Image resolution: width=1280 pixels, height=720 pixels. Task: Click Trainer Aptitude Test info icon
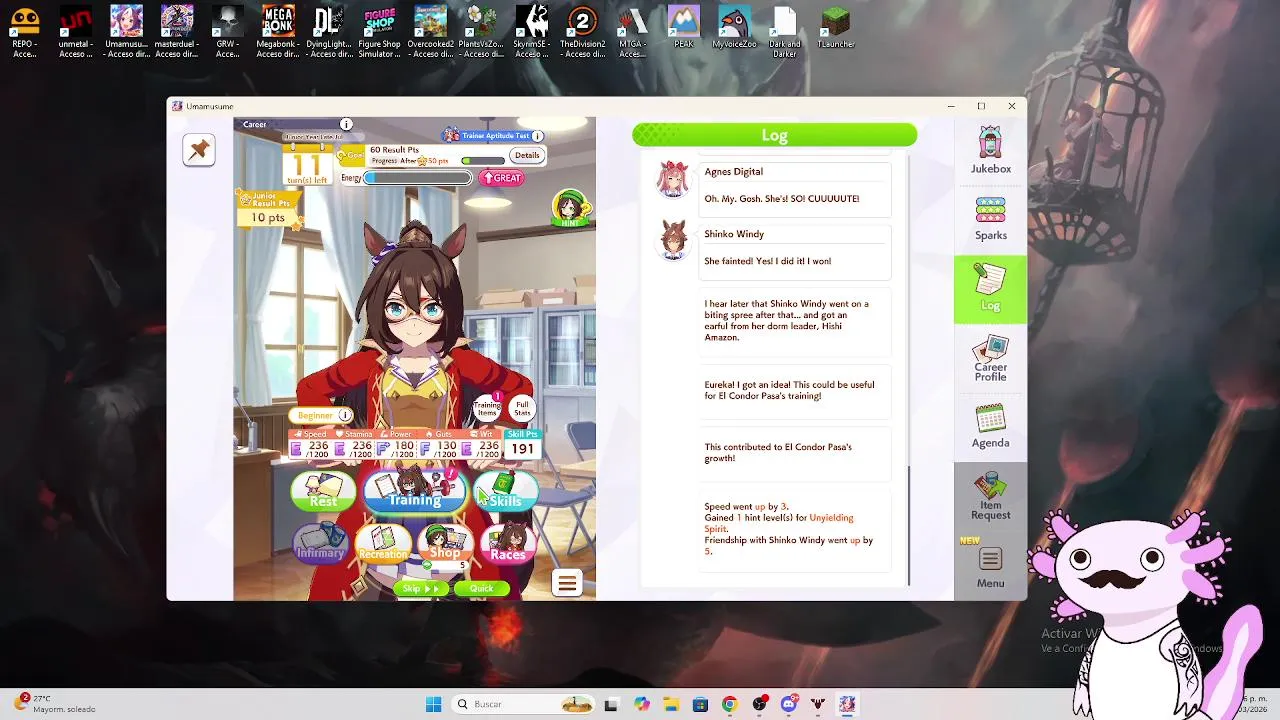coord(537,135)
